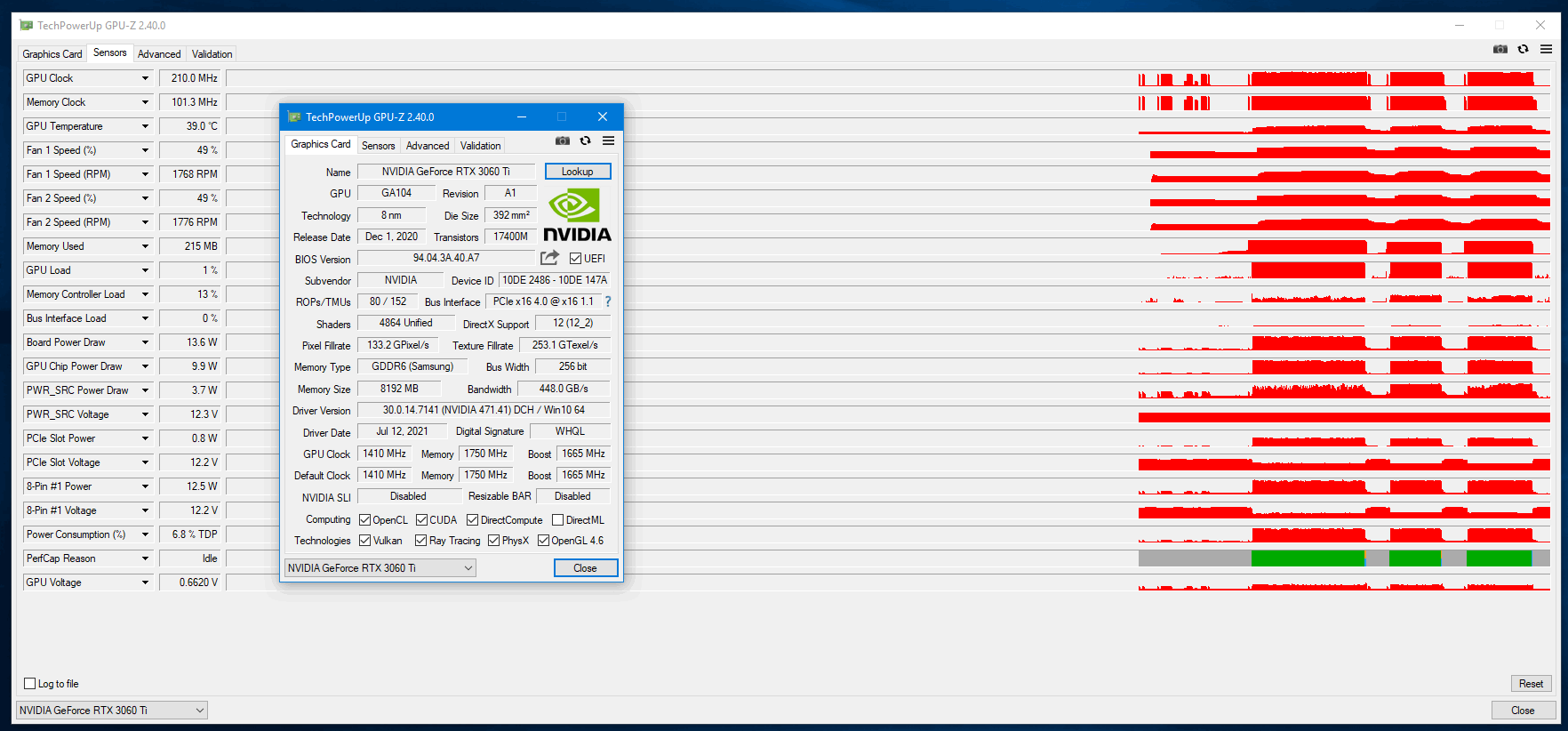Click the Device ID value 10DE 2486

click(x=555, y=280)
